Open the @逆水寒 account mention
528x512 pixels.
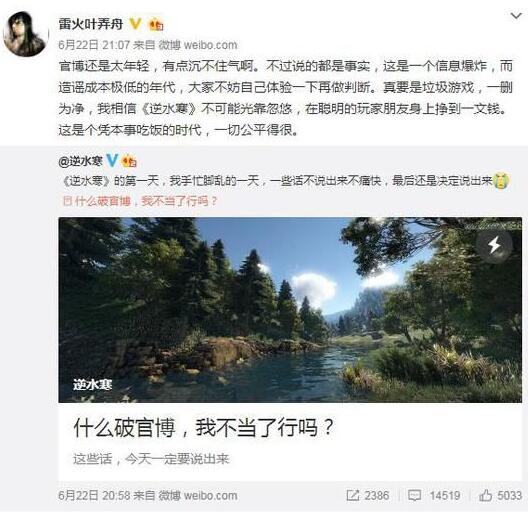(x=81, y=161)
